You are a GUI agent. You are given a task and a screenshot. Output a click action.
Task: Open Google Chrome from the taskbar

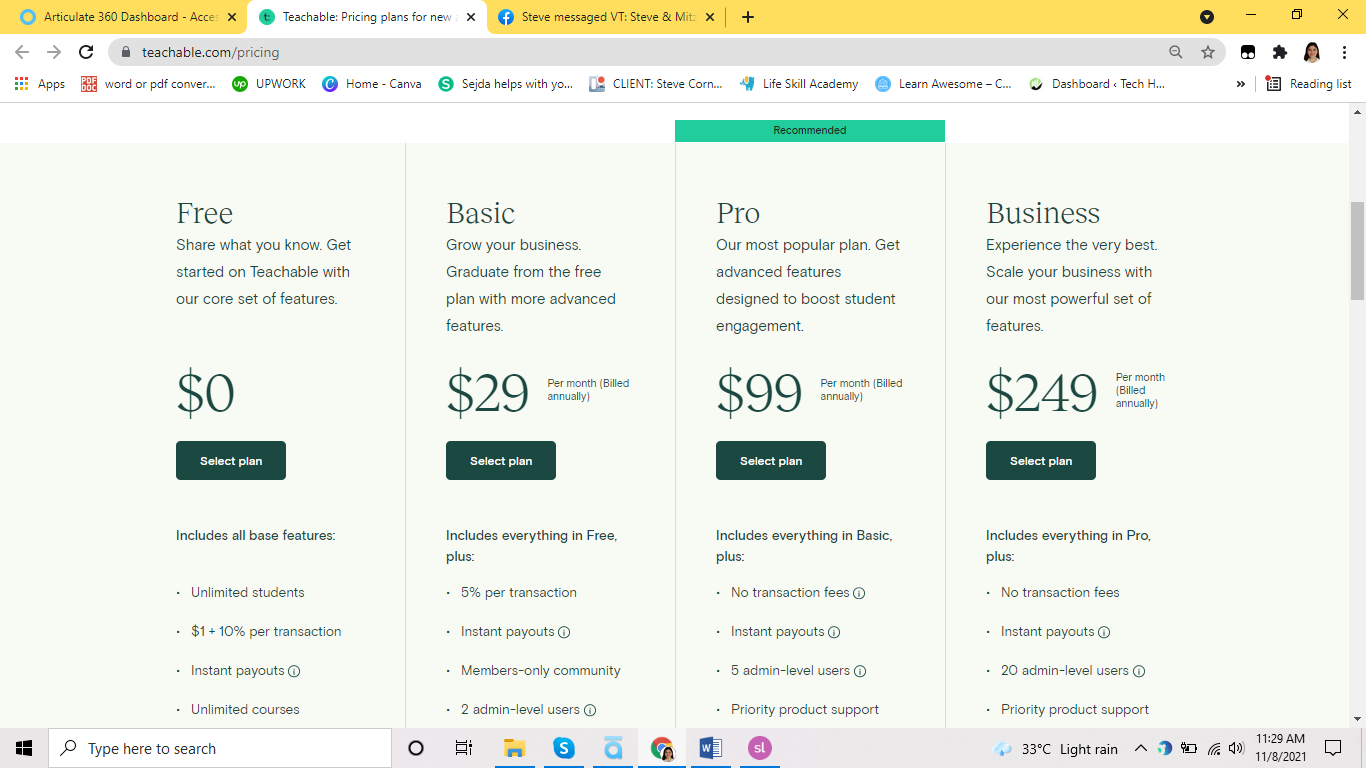point(662,748)
